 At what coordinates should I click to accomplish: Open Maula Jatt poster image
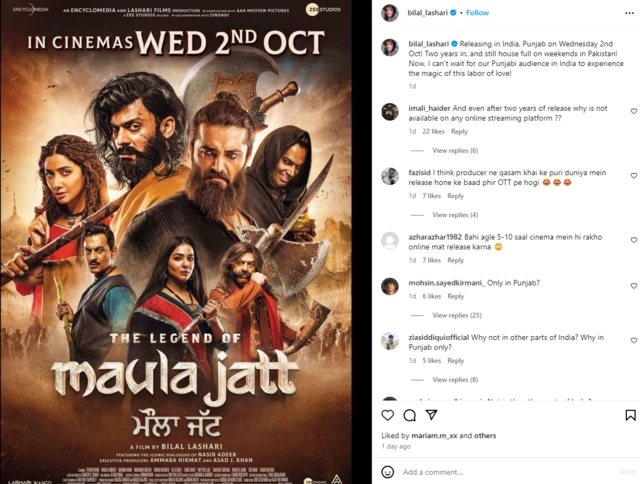click(176, 242)
